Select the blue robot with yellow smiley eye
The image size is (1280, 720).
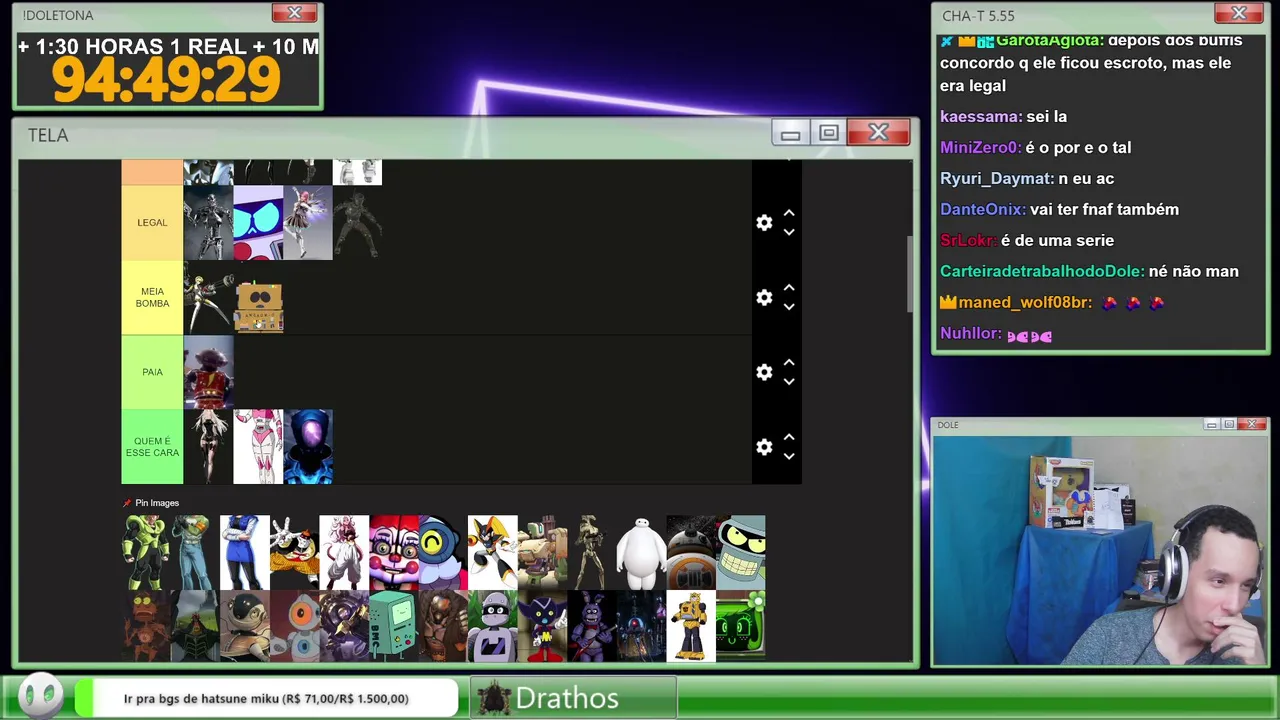point(443,552)
